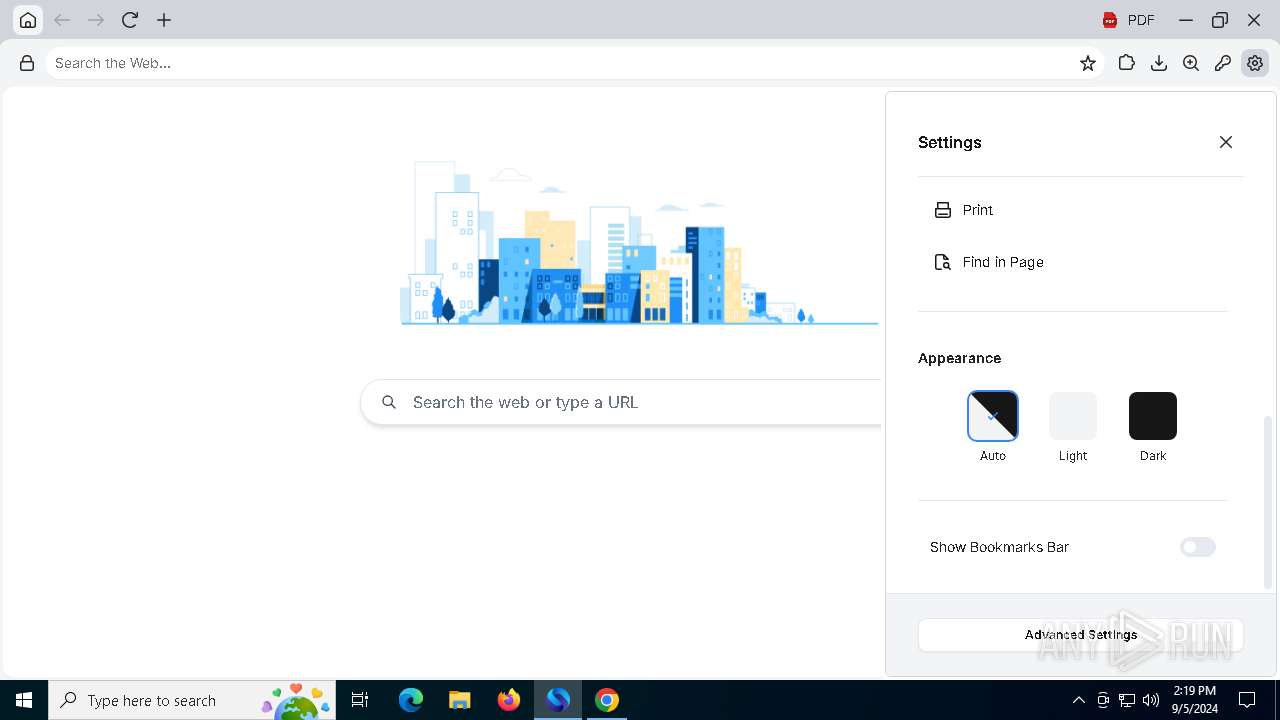Minimize the browser window
The width and height of the screenshot is (1280, 720).
1186,20
